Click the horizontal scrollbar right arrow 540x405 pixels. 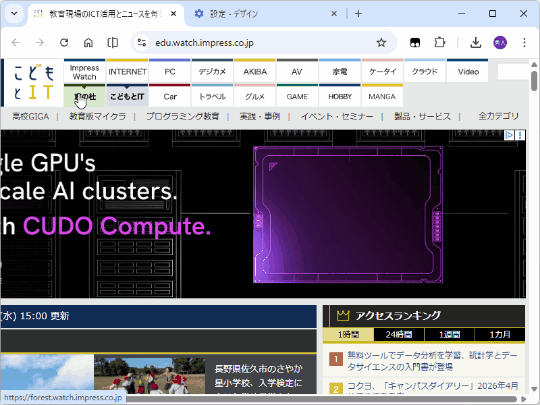[x=523, y=399]
